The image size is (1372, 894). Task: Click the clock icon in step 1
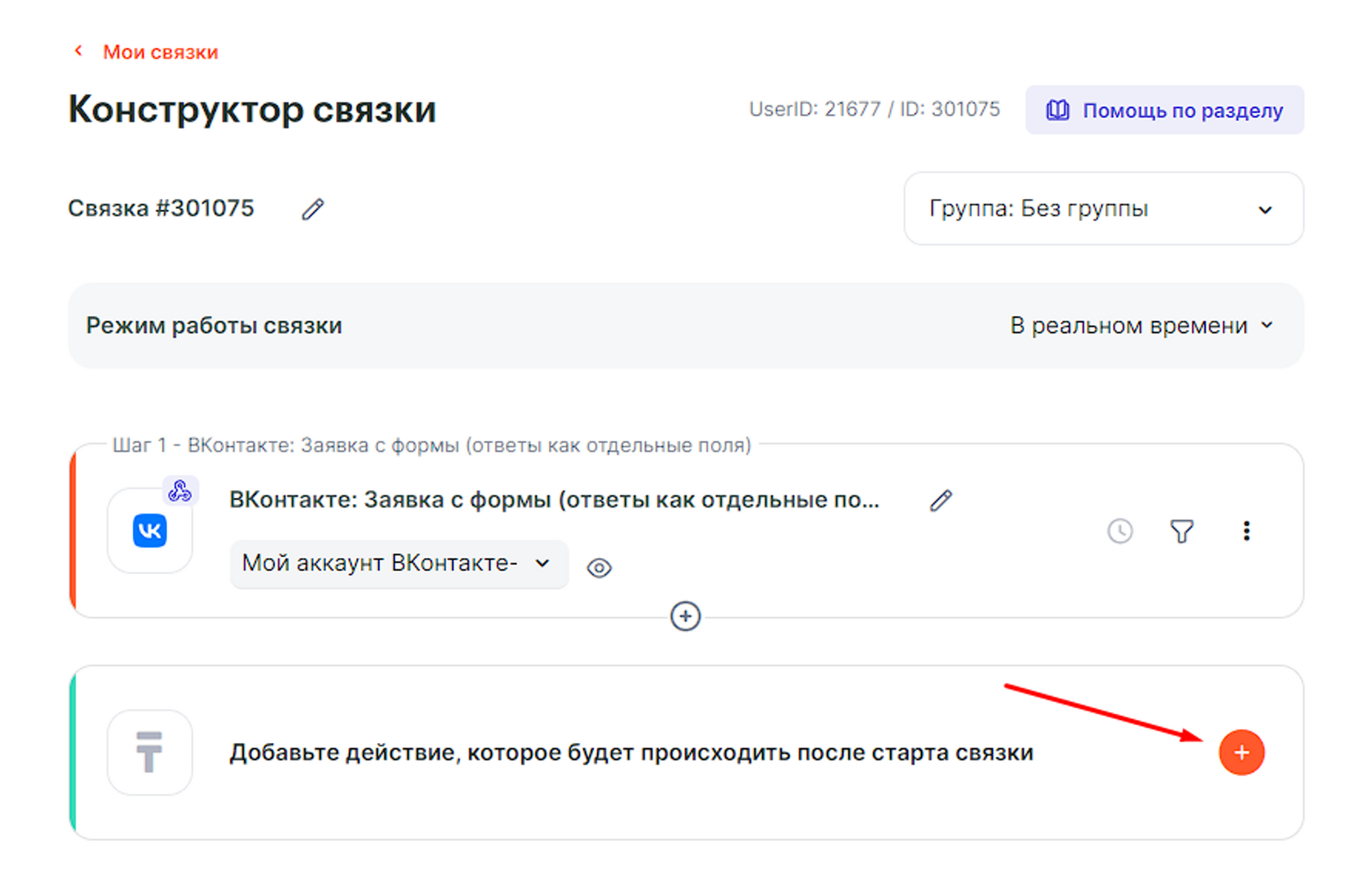[x=1119, y=531]
